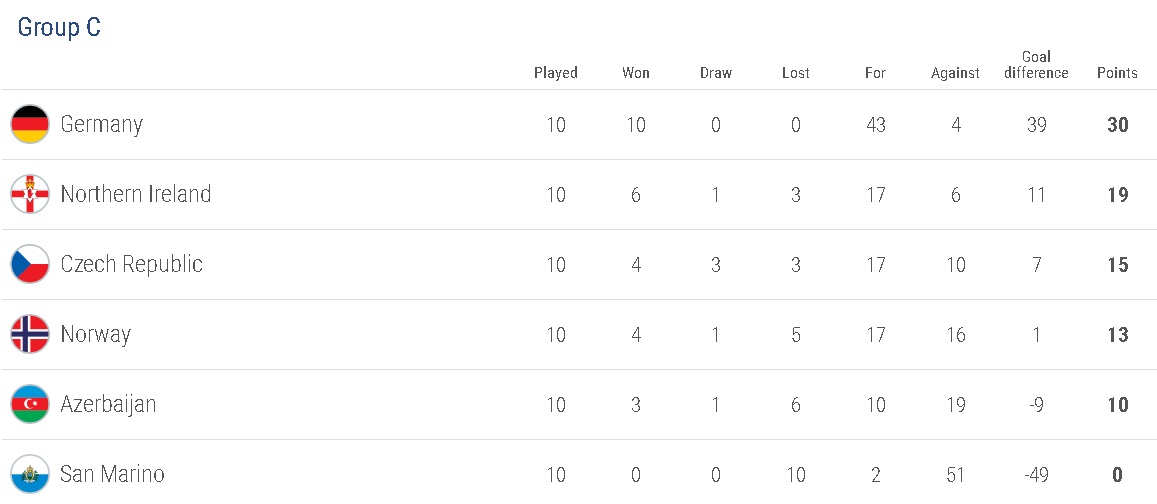Viewport: 1157px width, 504px height.
Task: Click the San Marino flag icon
Action: pyautogui.click(x=30, y=474)
